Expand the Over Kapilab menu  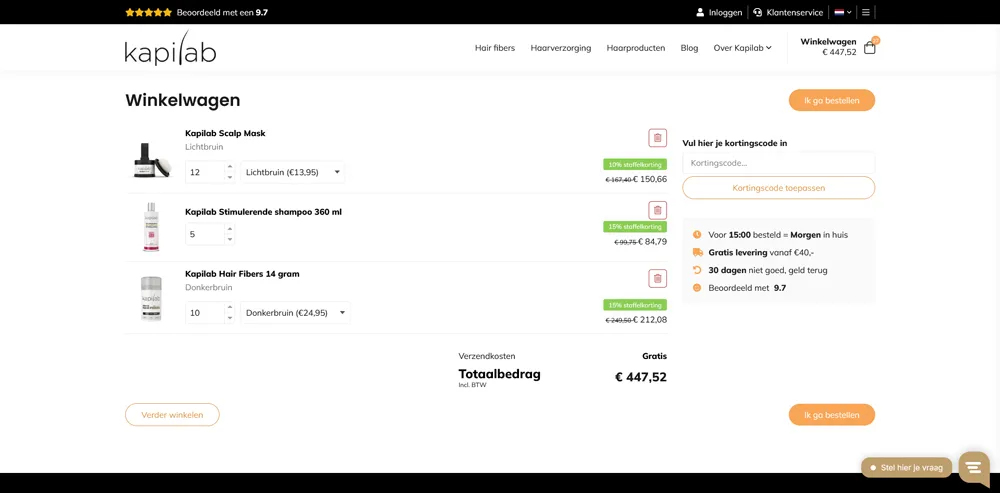tap(742, 48)
